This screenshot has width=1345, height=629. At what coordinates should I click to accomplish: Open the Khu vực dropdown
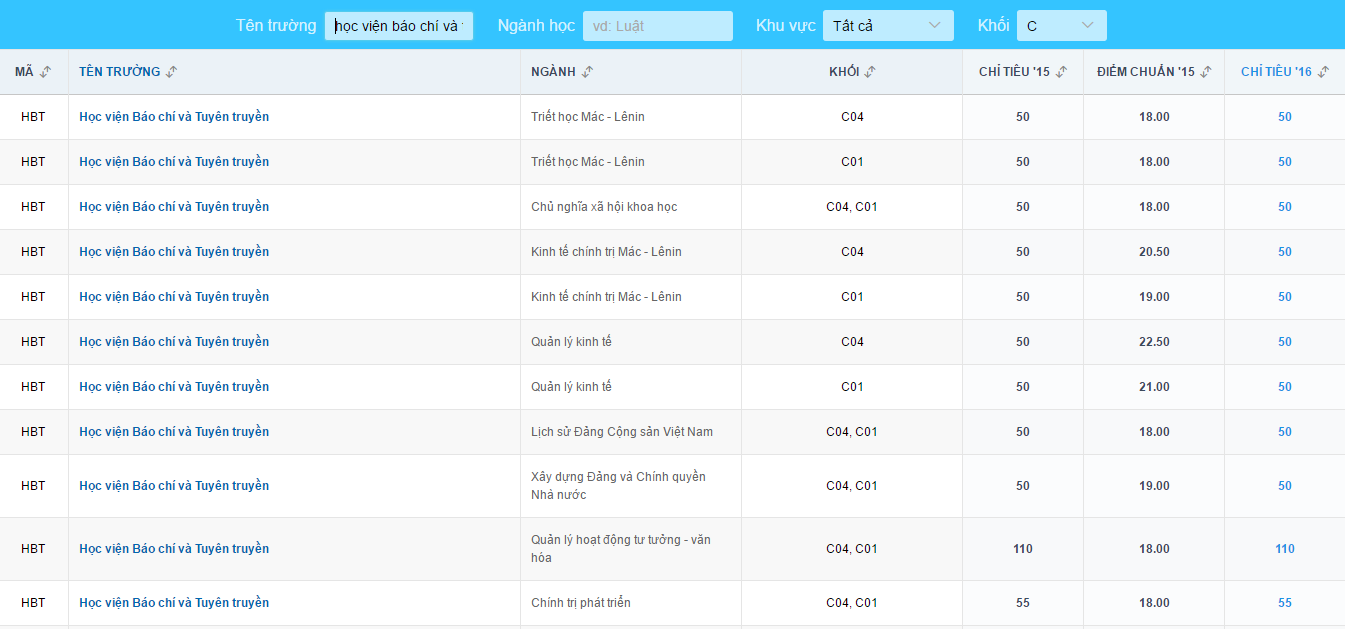pos(887,26)
